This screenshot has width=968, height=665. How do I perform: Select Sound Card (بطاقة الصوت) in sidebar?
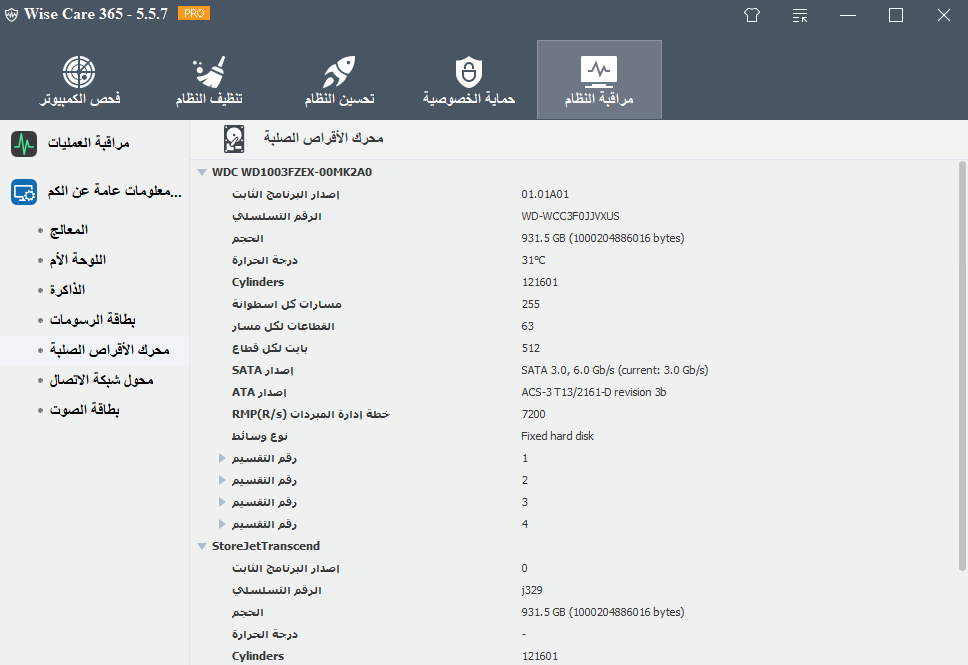pyautogui.click(x=85, y=410)
